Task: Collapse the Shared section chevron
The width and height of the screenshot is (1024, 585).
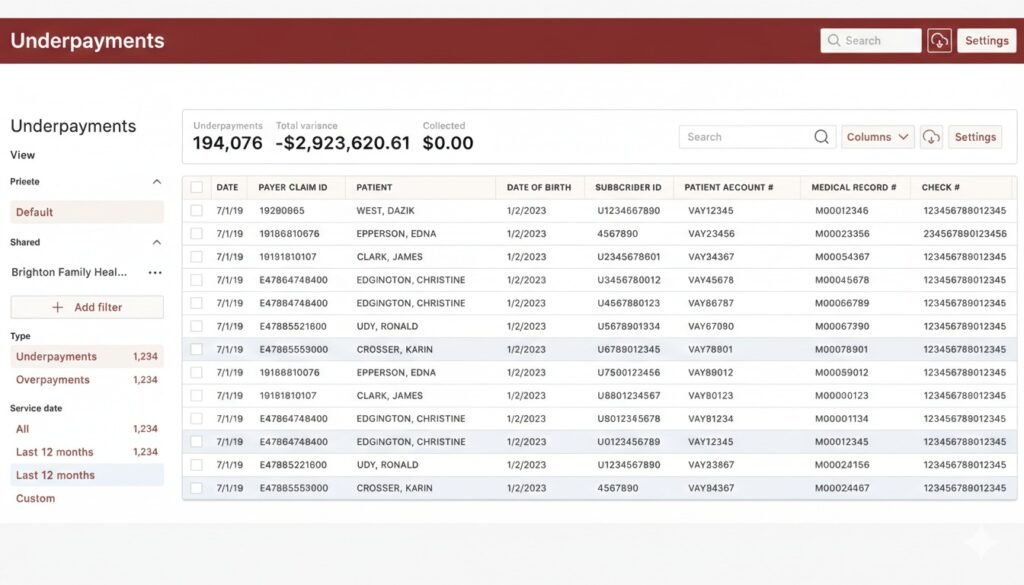Action: pyautogui.click(x=156, y=242)
